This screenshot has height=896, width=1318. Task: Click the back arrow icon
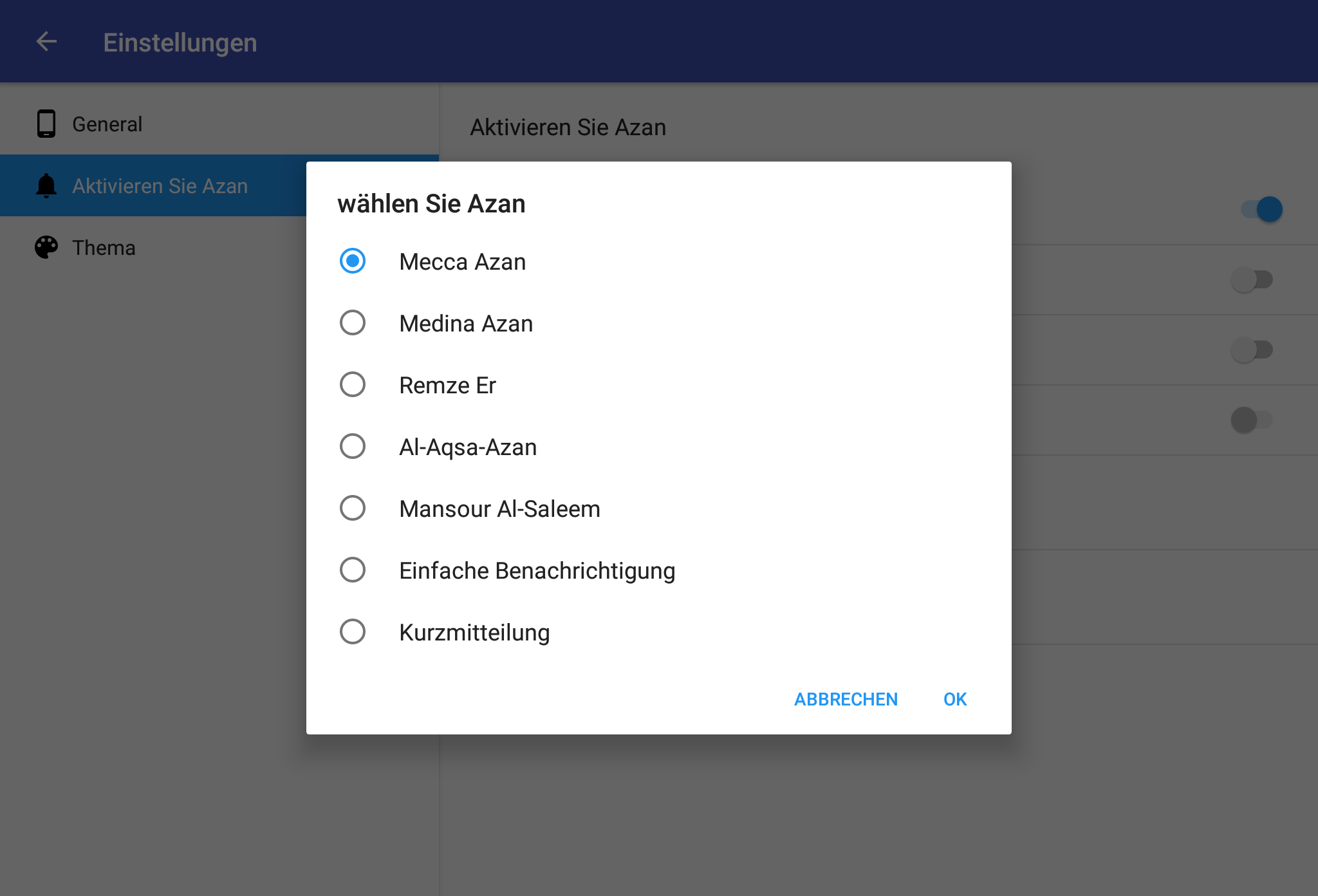pos(46,42)
